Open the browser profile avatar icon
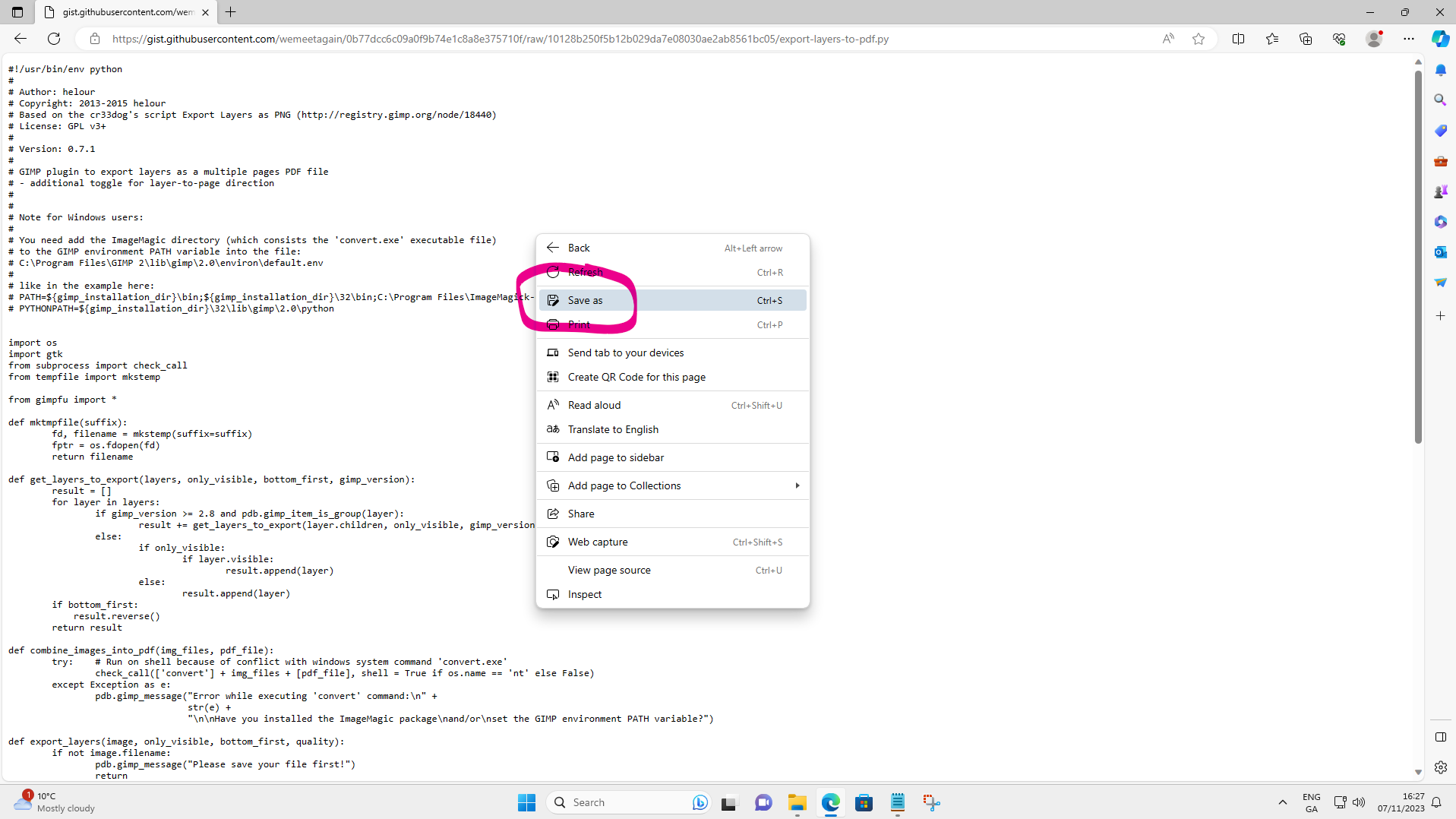1456x819 pixels. click(x=1374, y=39)
